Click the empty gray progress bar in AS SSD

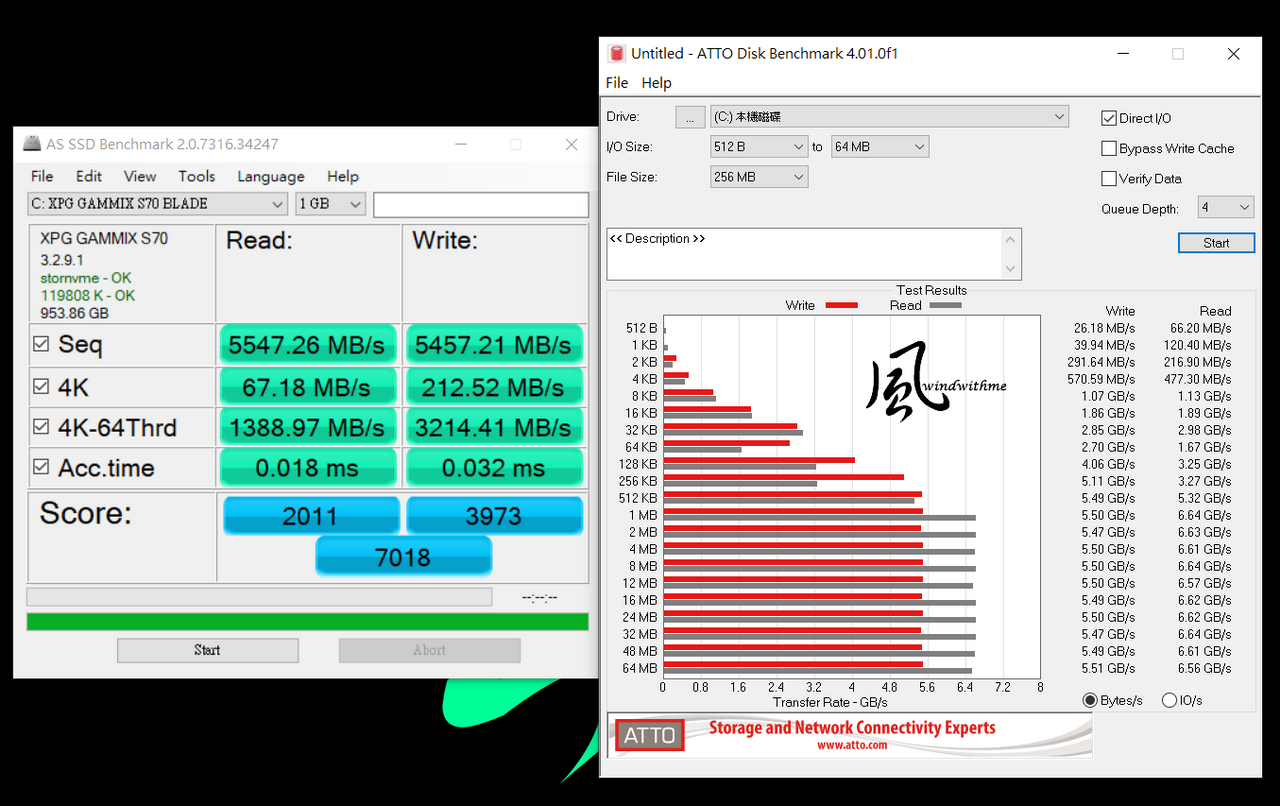point(259,597)
